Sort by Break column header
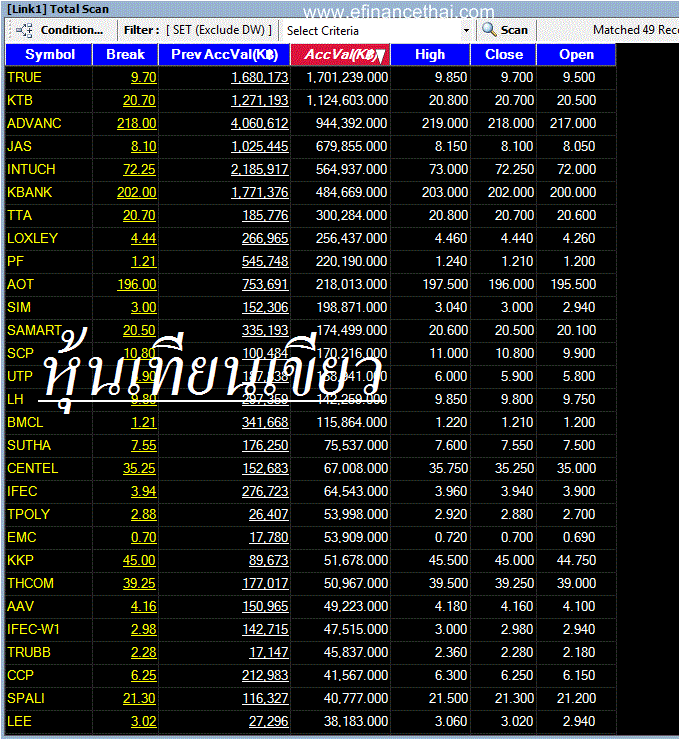 [125, 54]
